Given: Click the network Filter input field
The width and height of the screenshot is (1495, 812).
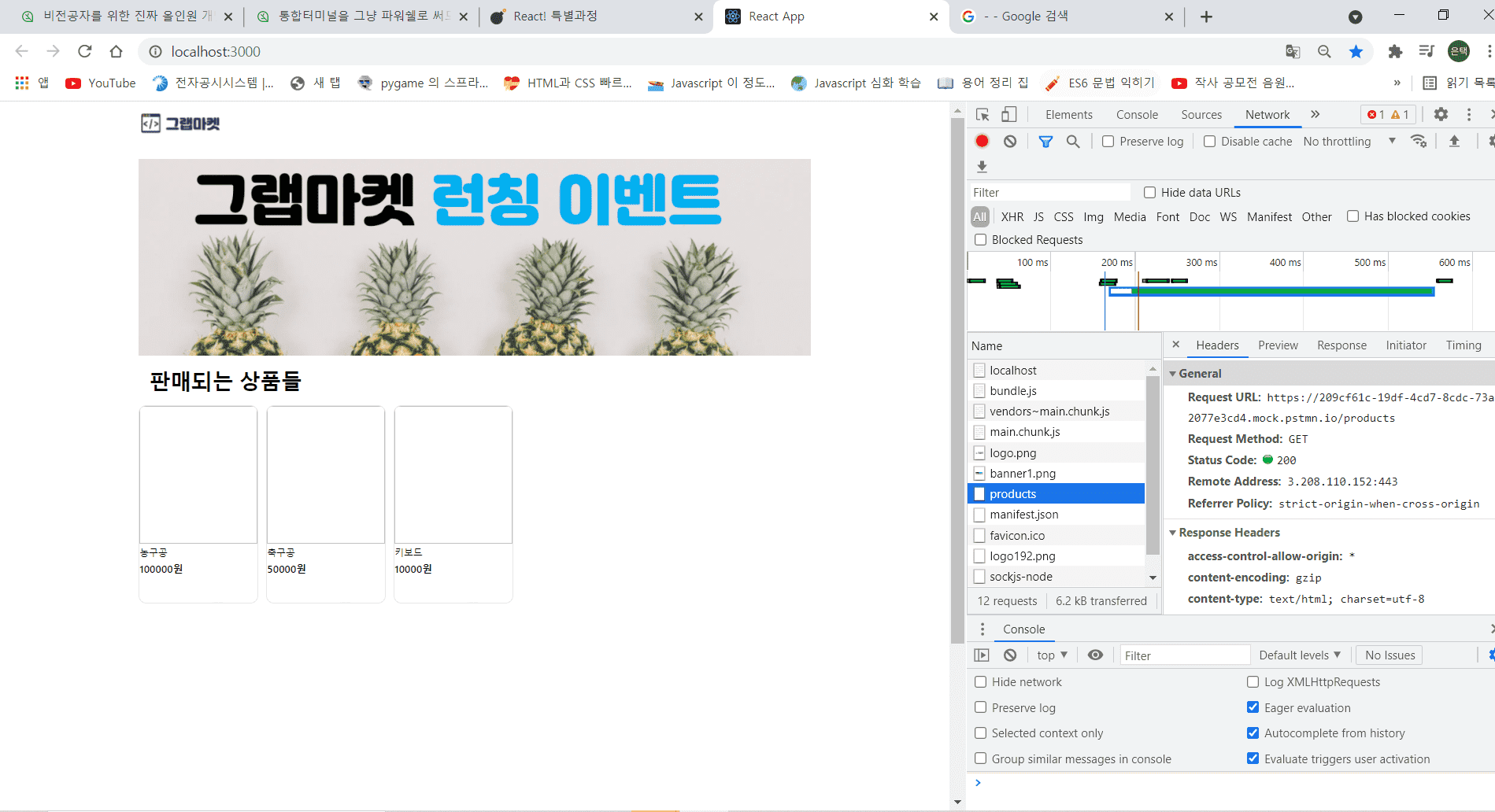Looking at the screenshot, I should (1050, 193).
